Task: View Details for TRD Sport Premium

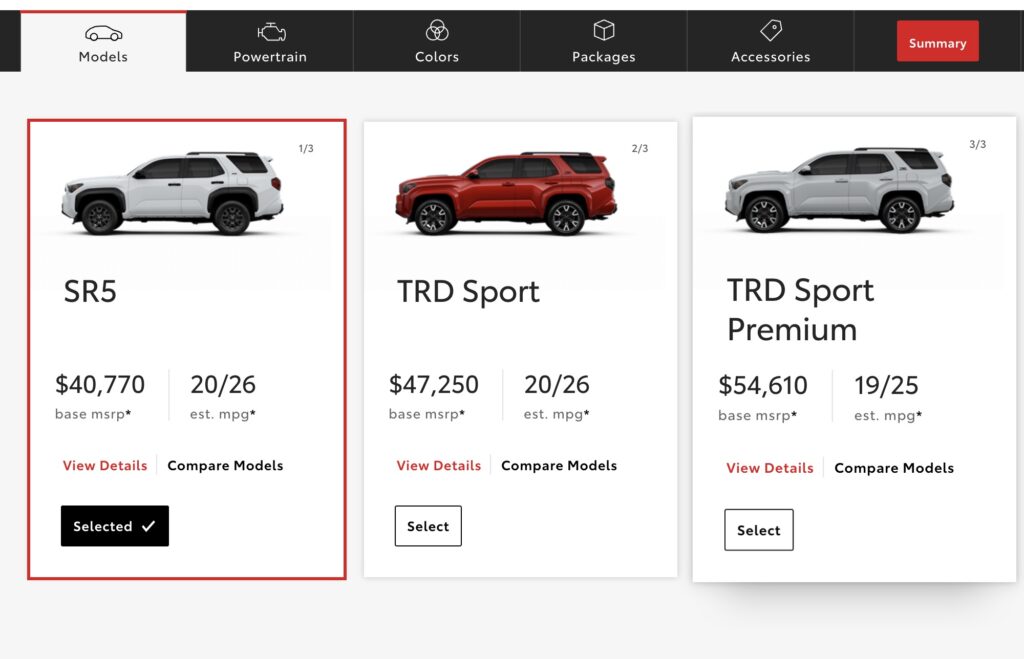Action: pos(769,468)
